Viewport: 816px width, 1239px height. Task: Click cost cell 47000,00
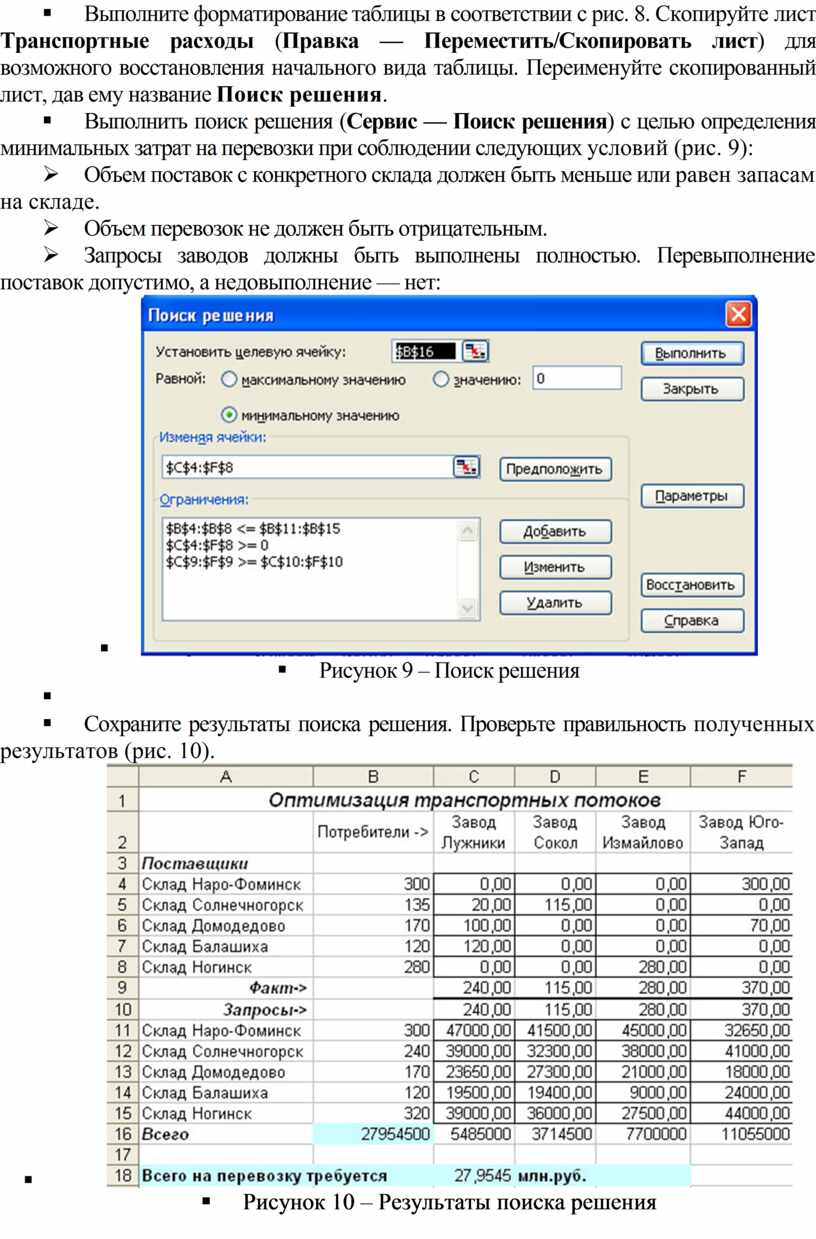(475, 1030)
